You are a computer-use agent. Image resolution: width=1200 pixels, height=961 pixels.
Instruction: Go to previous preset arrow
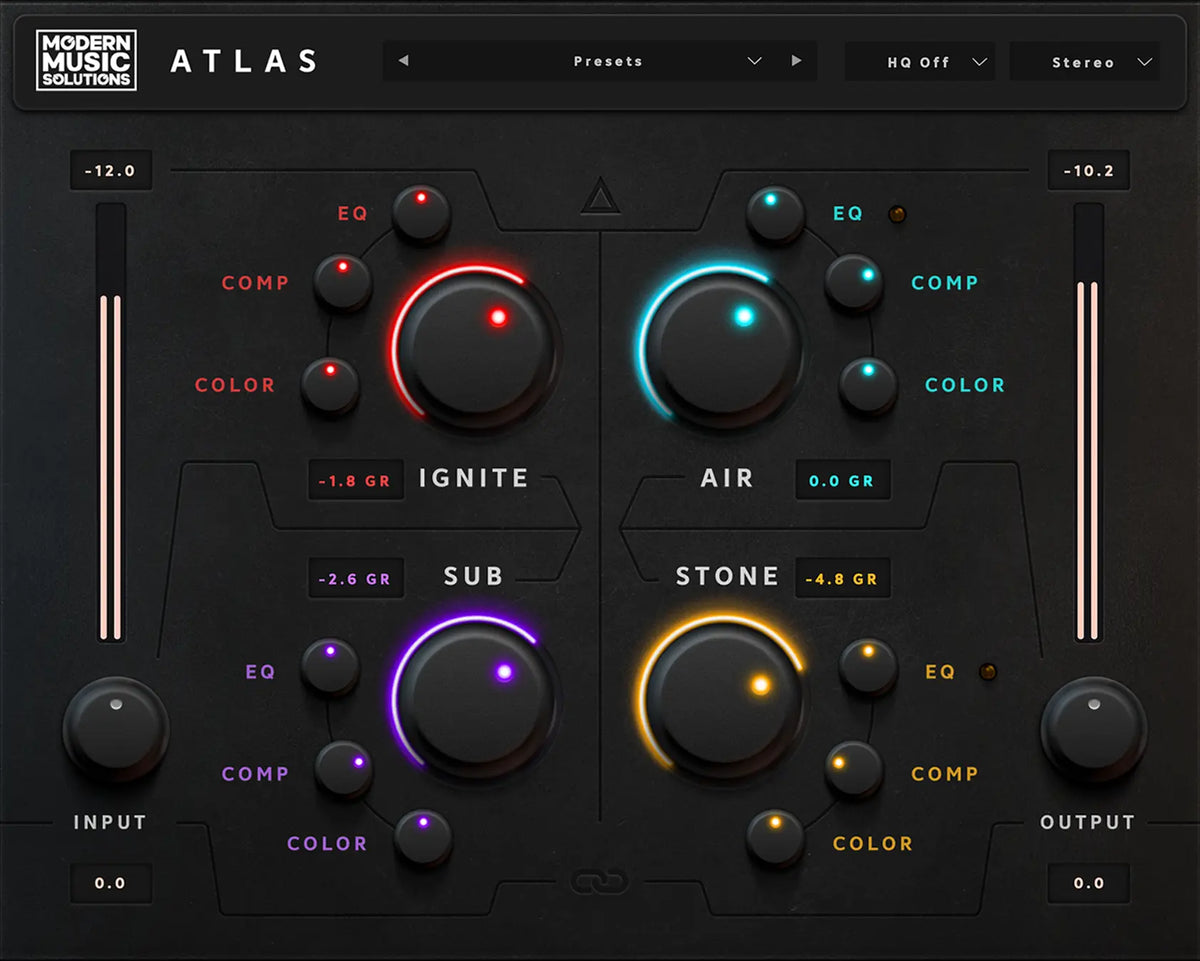pos(403,61)
